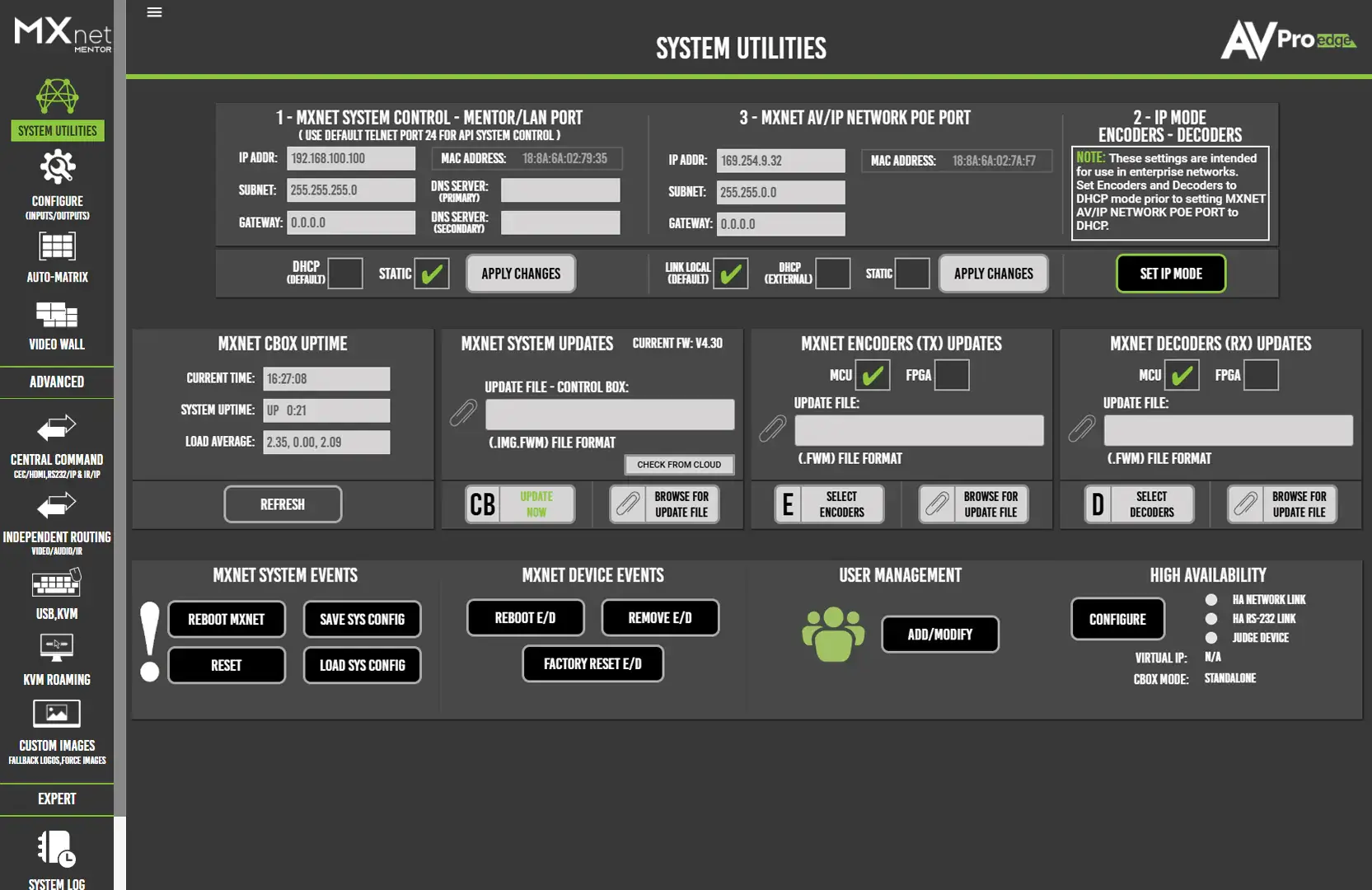Image resolution: width=1372 pixels, height=890 pixels.
Task: Click Reboot MXNET button
Action: coord(227,620)
